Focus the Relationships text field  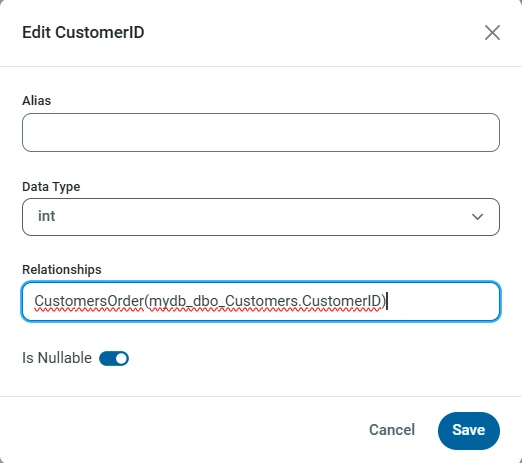[x=261, y=301]
